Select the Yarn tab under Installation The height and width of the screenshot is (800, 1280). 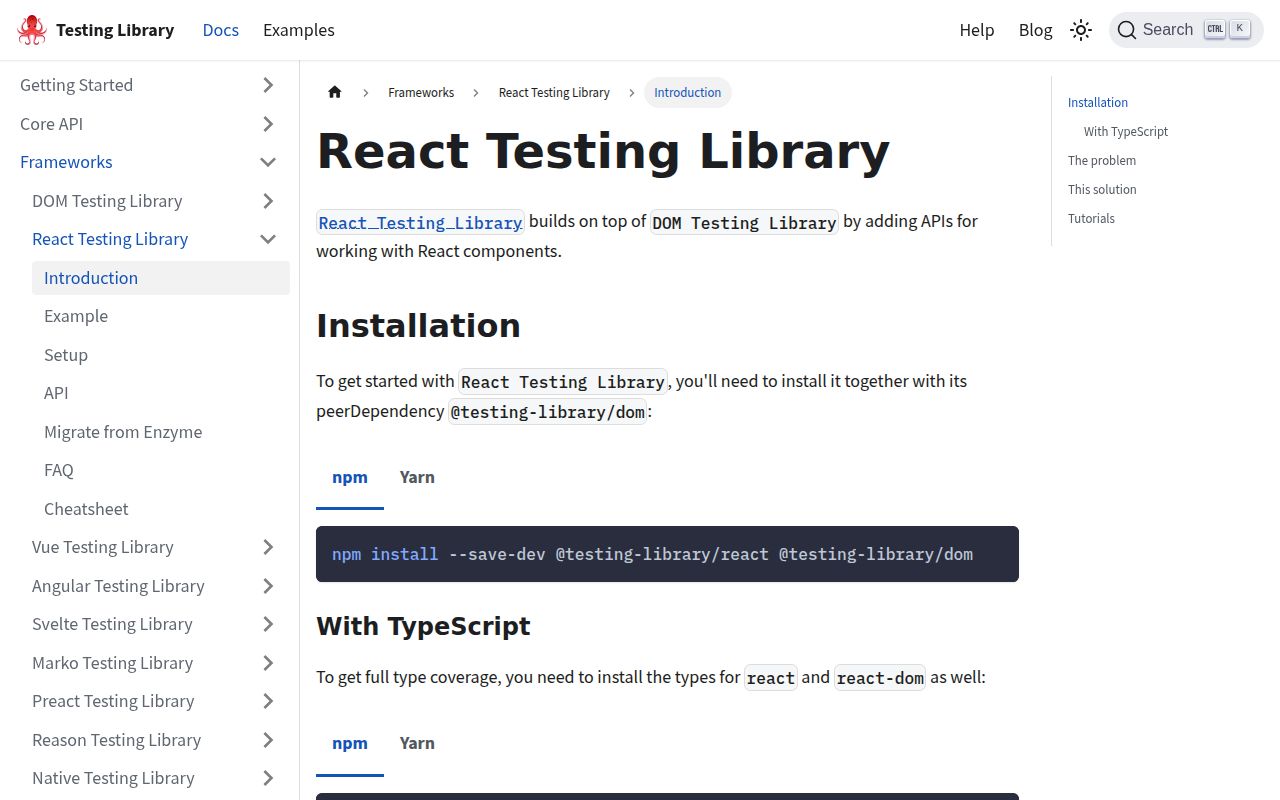[417, 477]
